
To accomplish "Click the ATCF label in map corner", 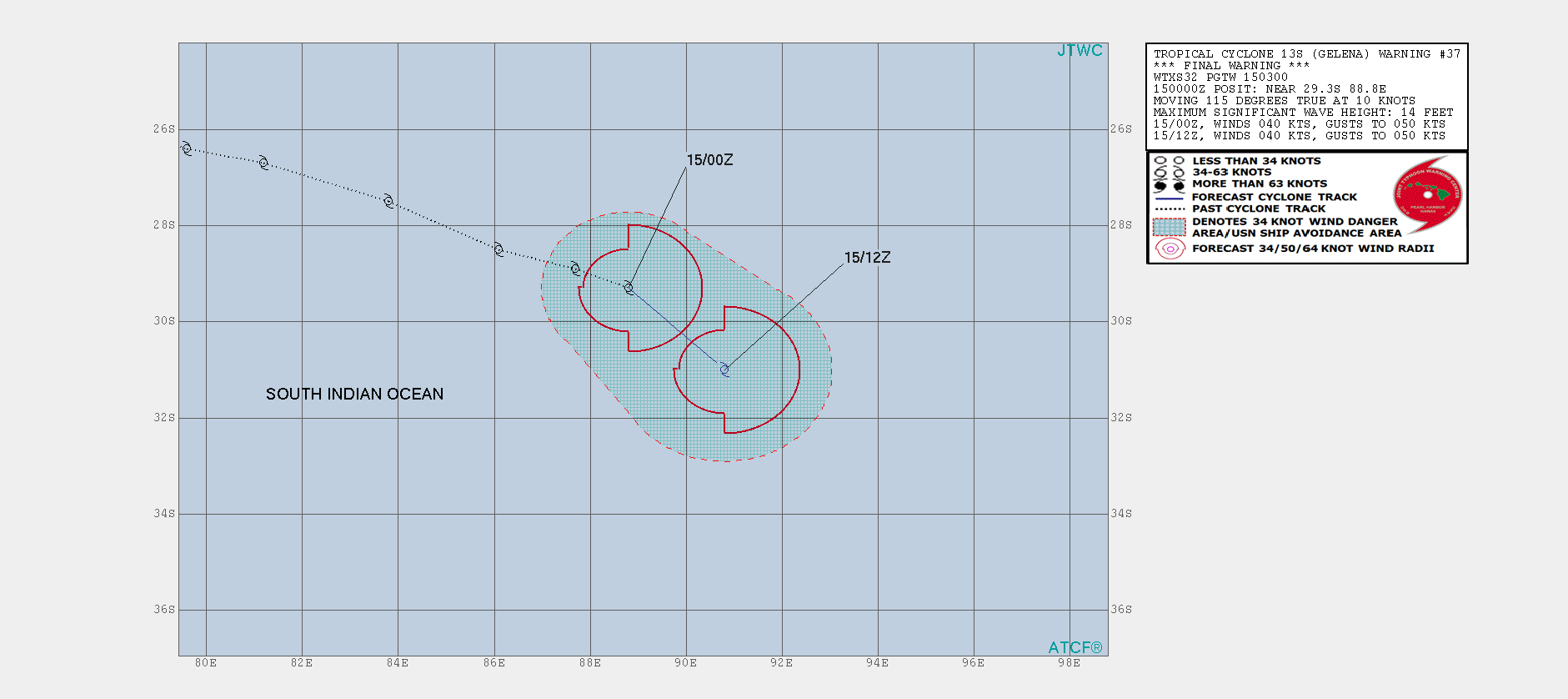I will point(1075,648).
